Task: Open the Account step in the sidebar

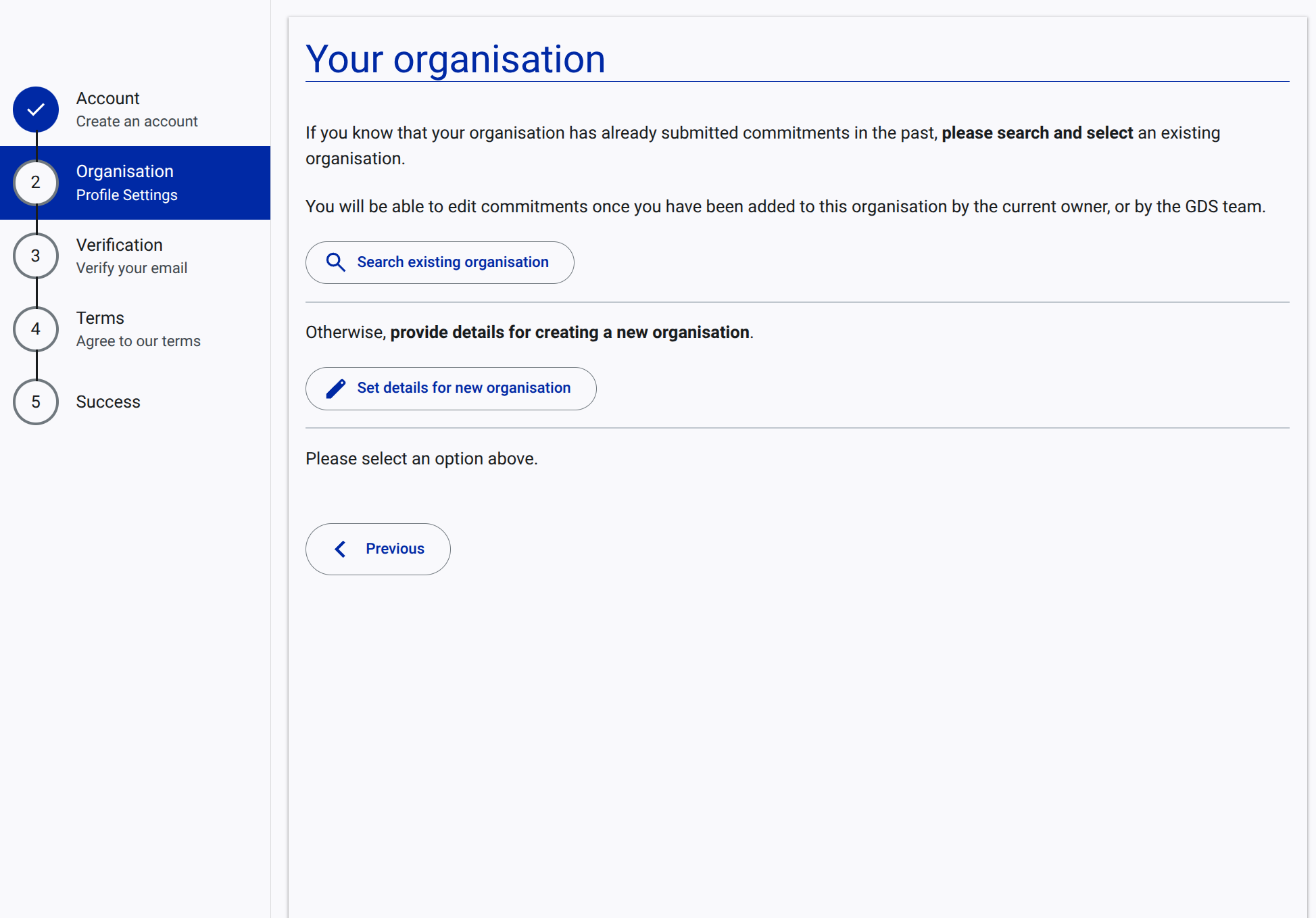Action: [x=107, y=98]
